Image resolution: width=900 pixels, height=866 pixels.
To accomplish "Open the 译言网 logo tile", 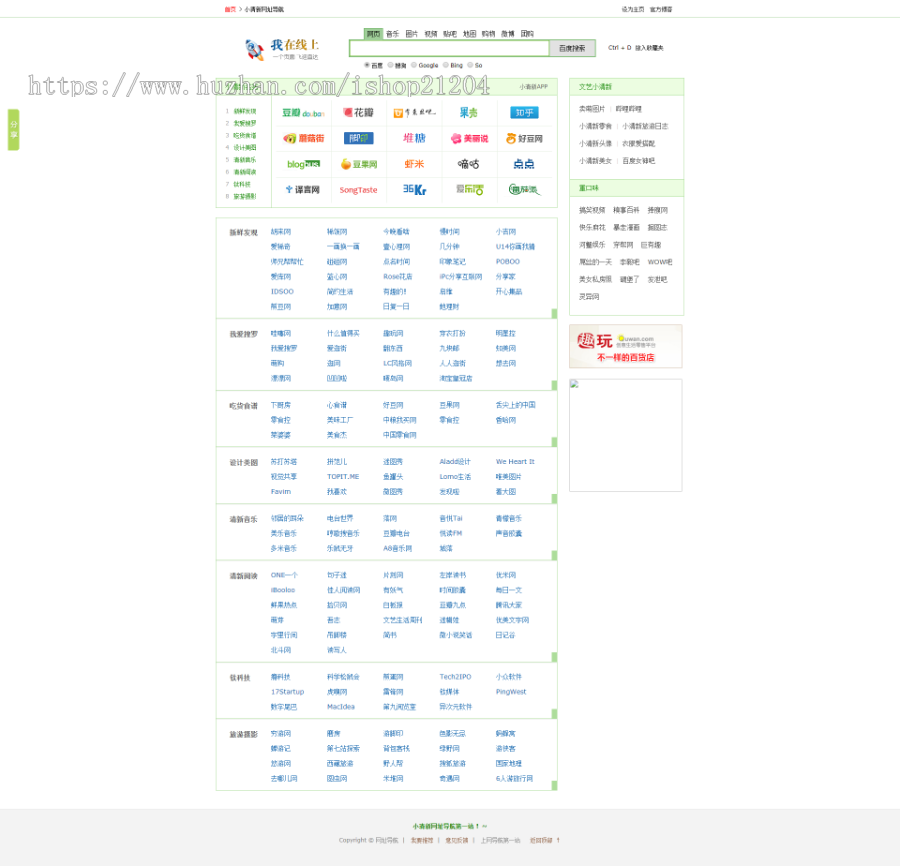I will click(302, 189).
